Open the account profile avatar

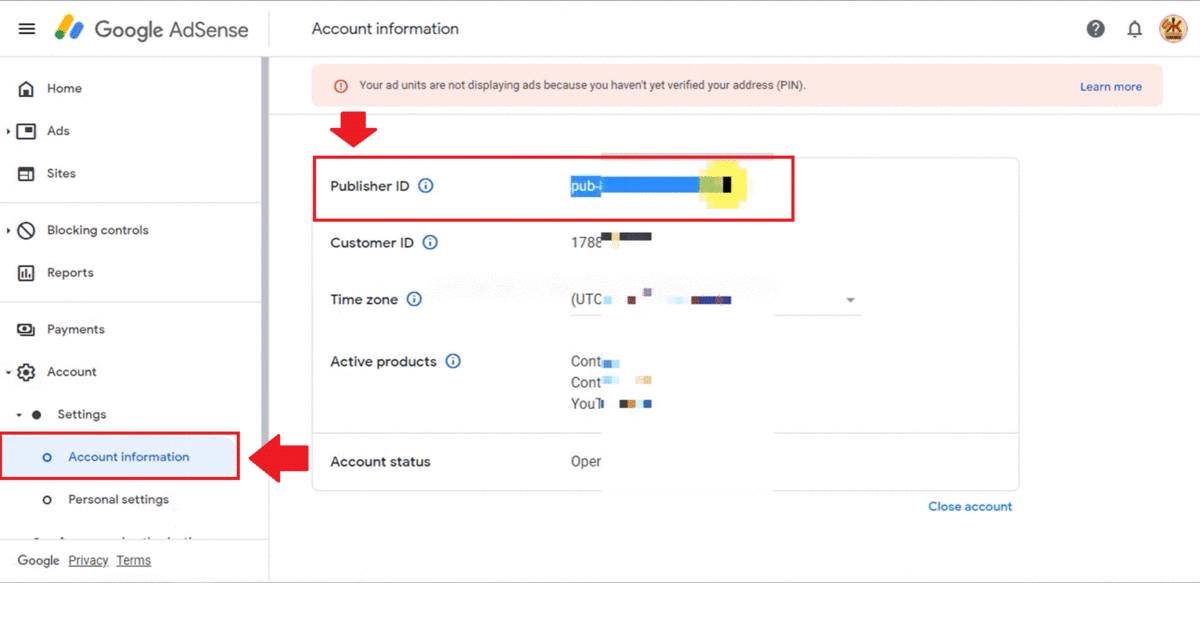click(x=1173, y=29)
